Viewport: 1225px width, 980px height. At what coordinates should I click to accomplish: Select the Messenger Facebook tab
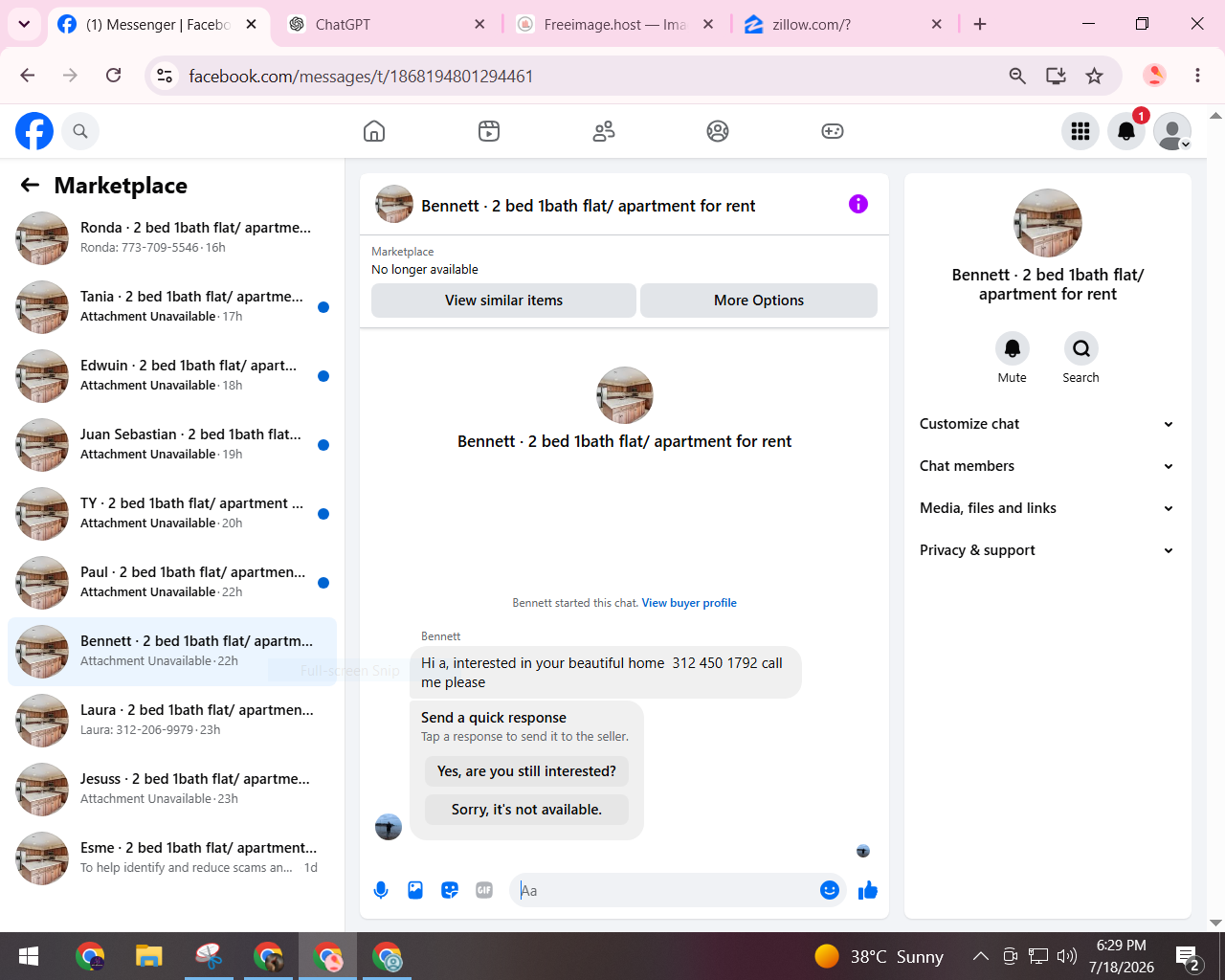158,25
